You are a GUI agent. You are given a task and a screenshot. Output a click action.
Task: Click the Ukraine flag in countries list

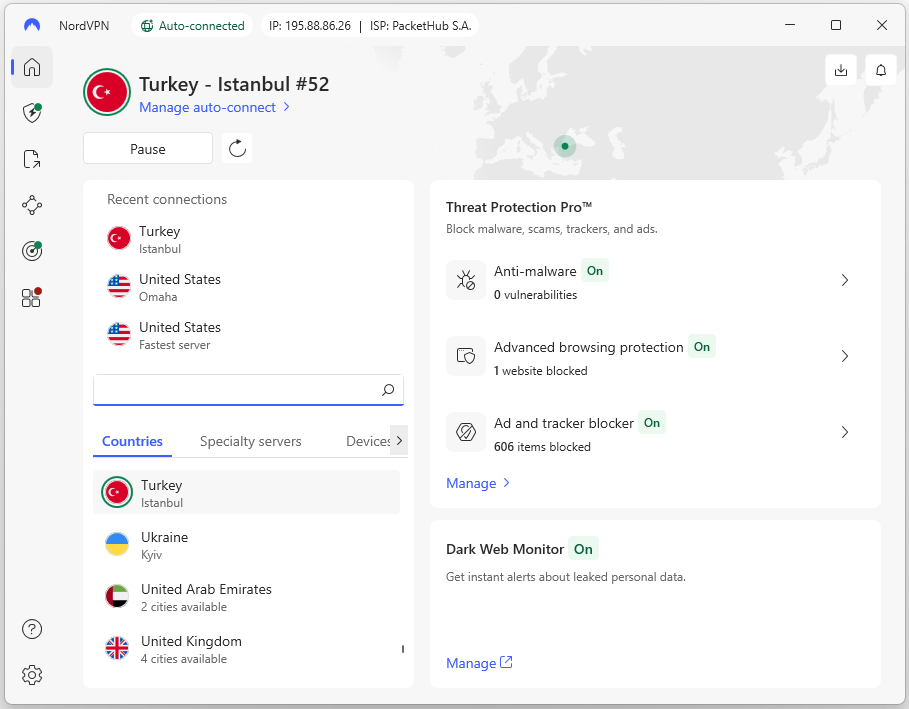(117, 544)
